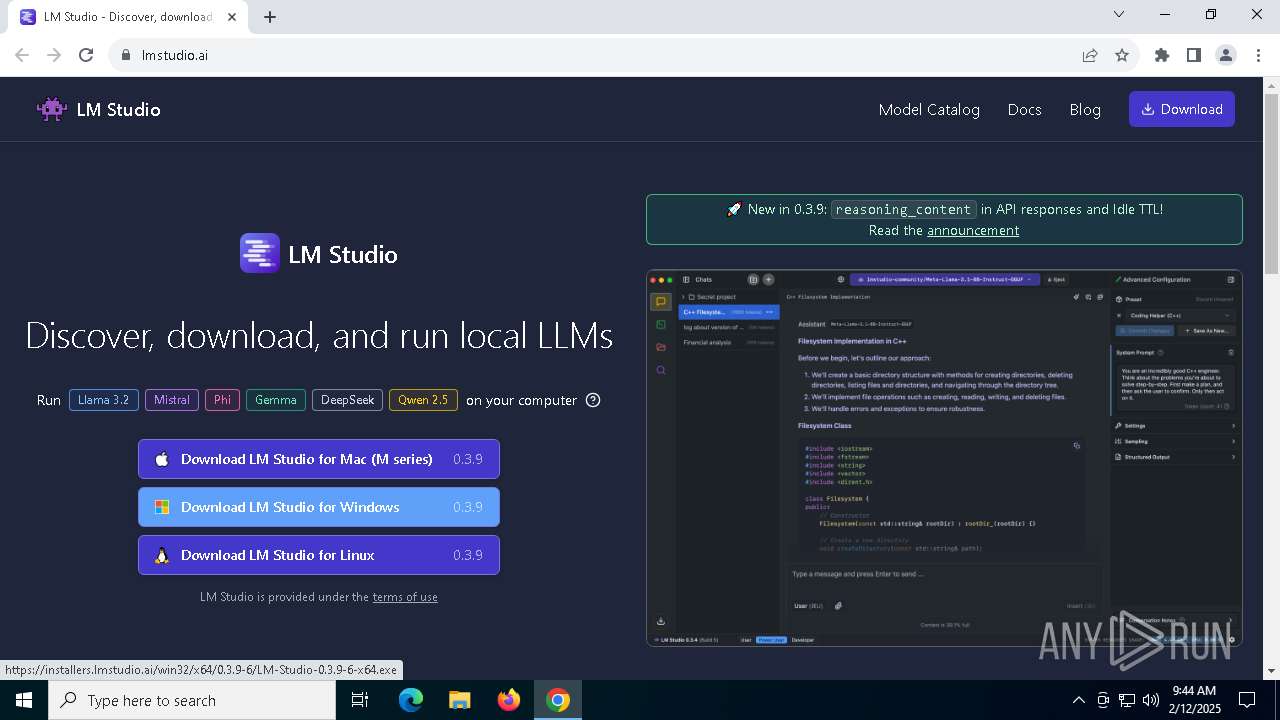
Task: Open the Windows Start menu
Action: pos(24,700)
